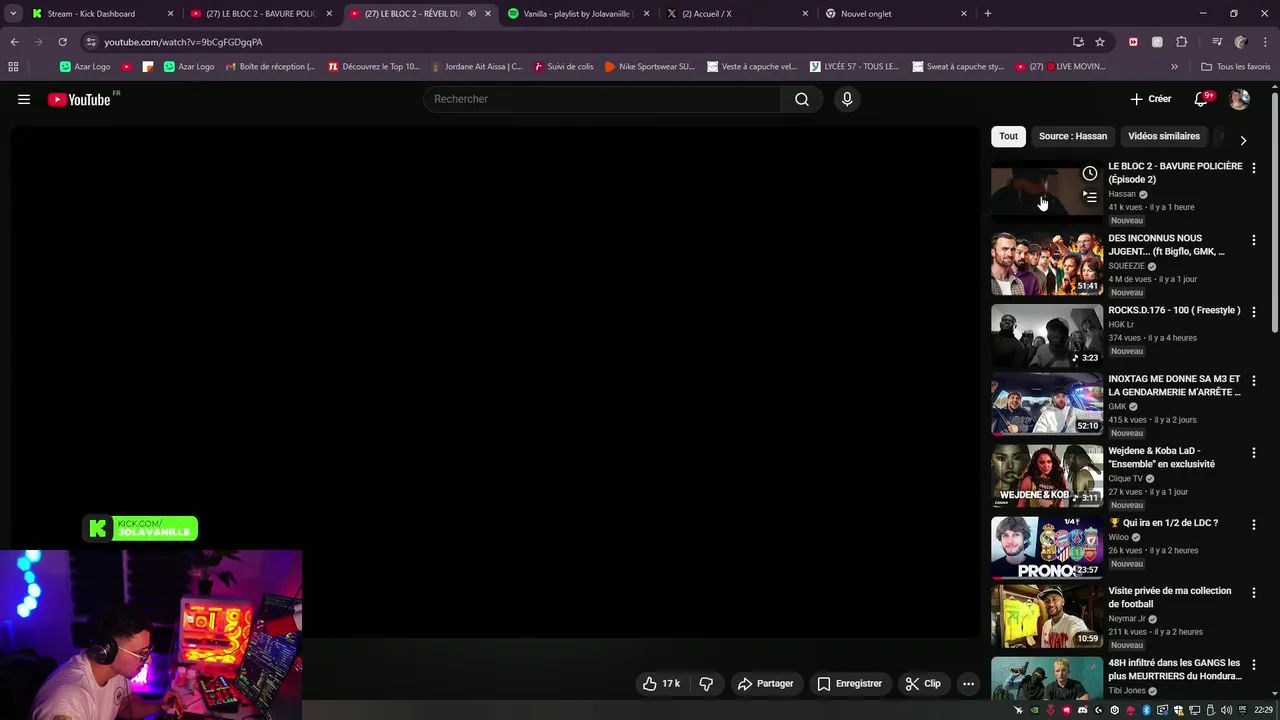Open options for Wejdene & Koba LaD video

tap(1253, 453)
